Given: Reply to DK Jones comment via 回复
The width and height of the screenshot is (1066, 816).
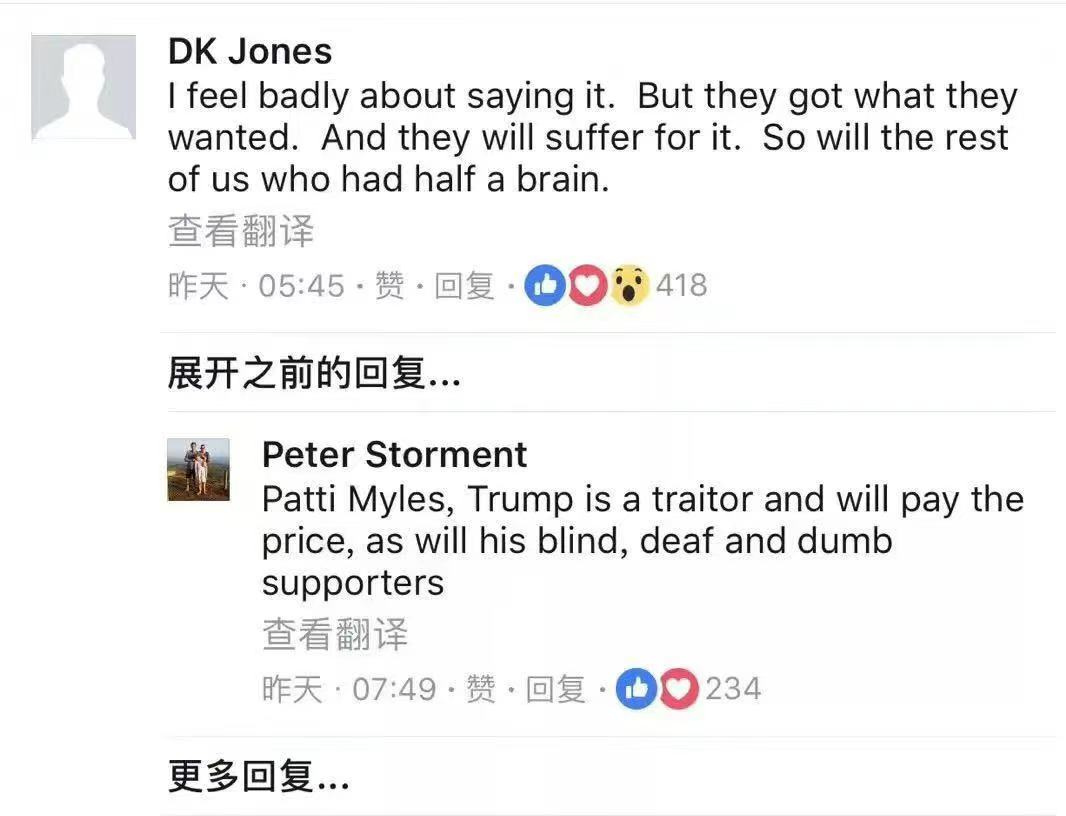Looking at the screenshot, I should pos(464,285).
